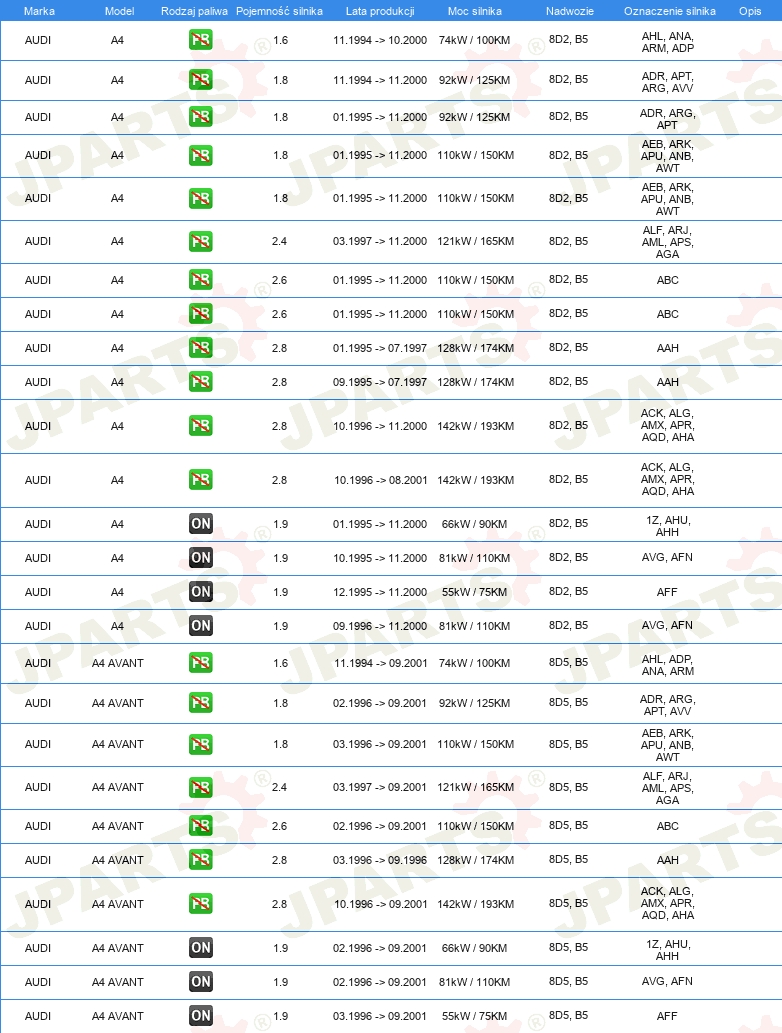Screen dimensions: 782x1033
Task: Click petrol icon in A4 AVANT 1.8 110kW row
Action: pos(200,744)
